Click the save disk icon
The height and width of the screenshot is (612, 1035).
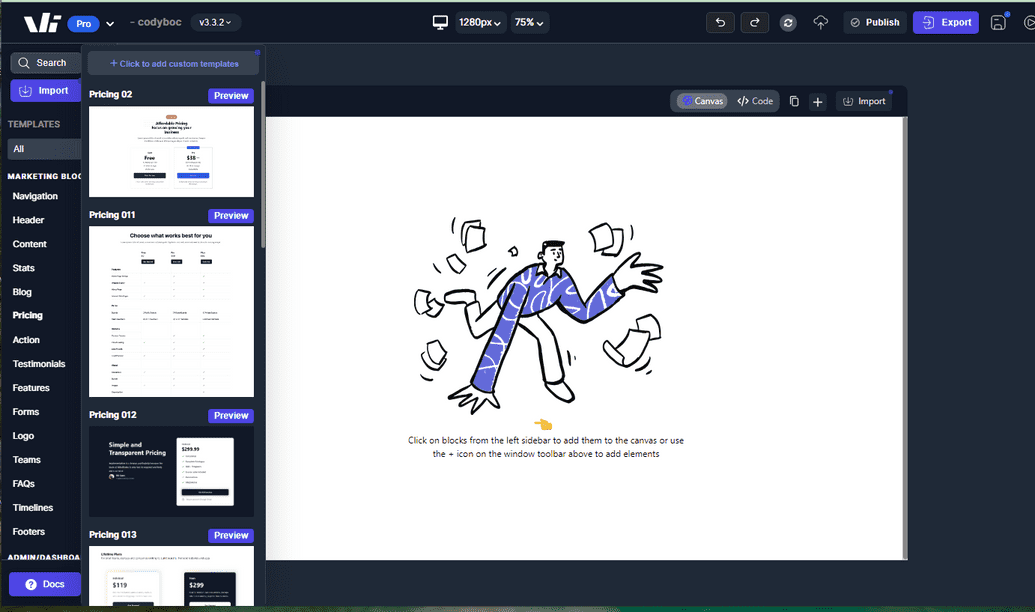pos(999,22)
